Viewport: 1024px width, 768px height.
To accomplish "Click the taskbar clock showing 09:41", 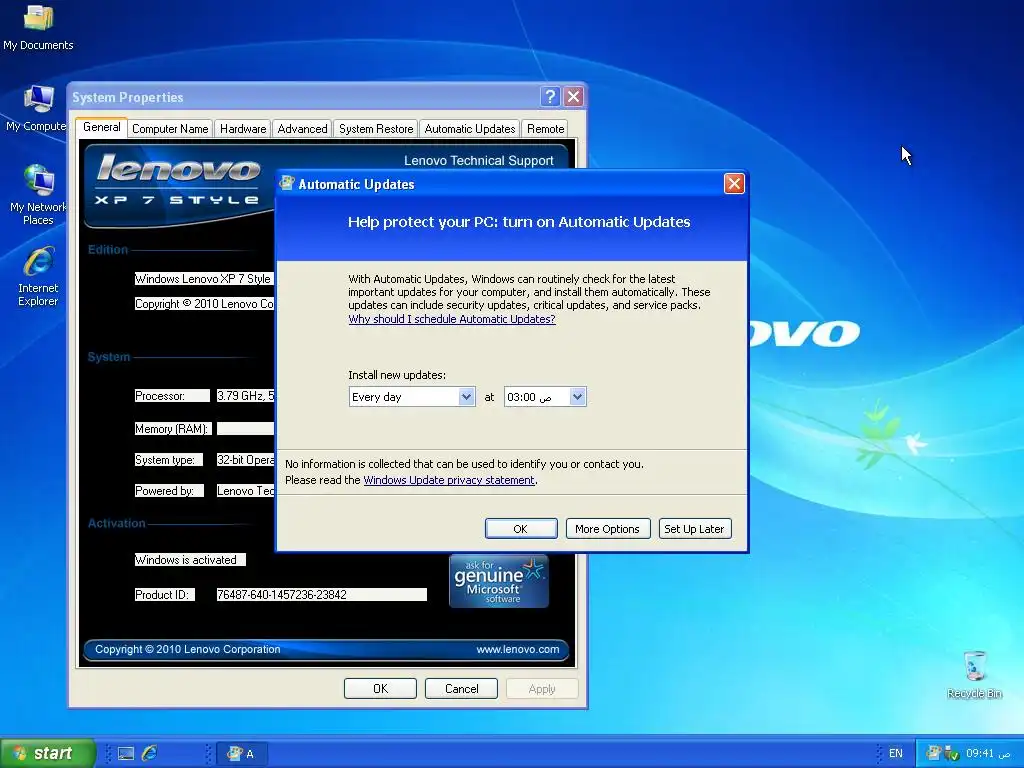I will (x=988, y=754).
